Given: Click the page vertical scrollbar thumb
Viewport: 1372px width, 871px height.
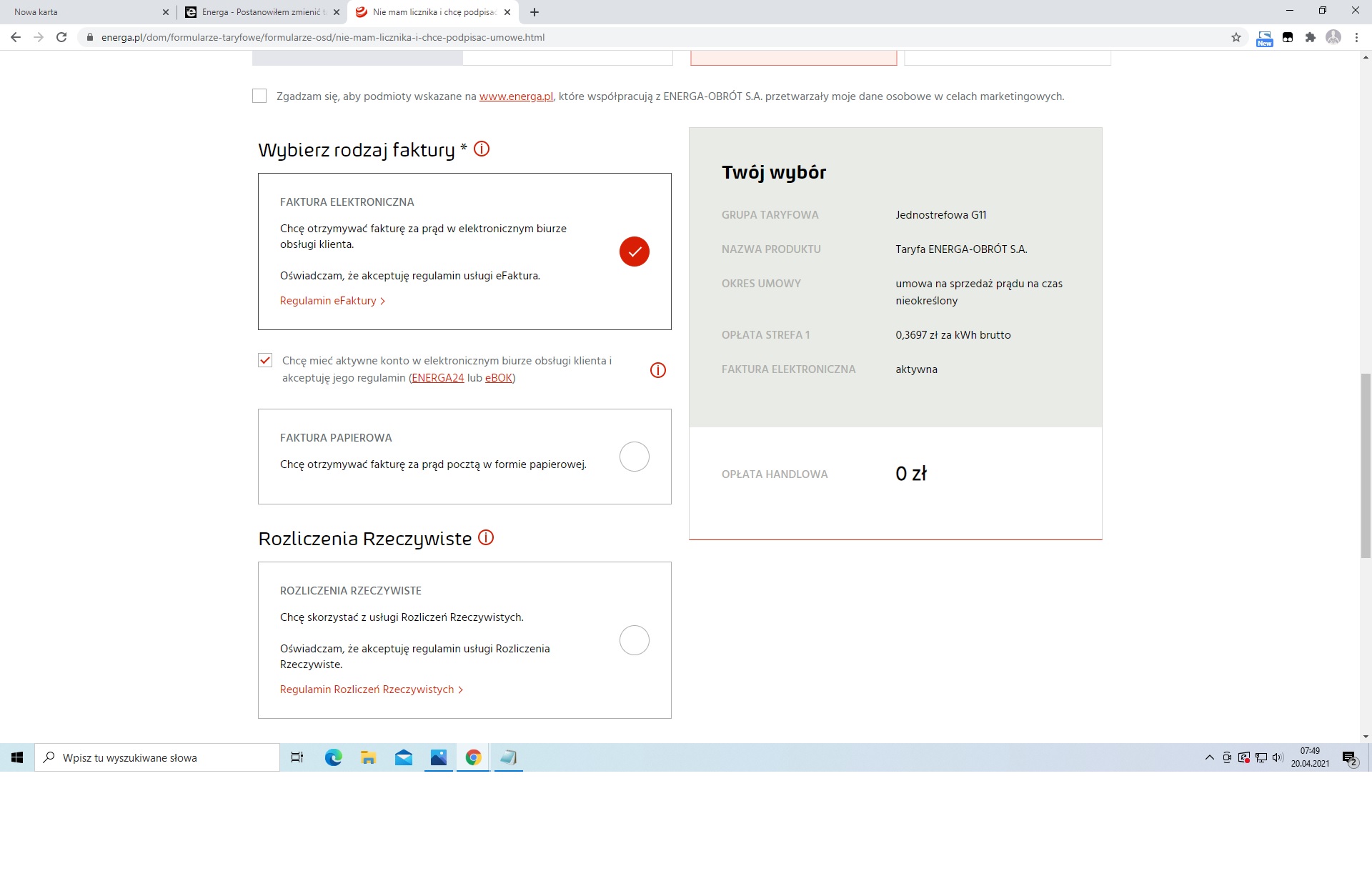Looking at the screenshot, I should pyautogui.click(x=1366, y=465).
